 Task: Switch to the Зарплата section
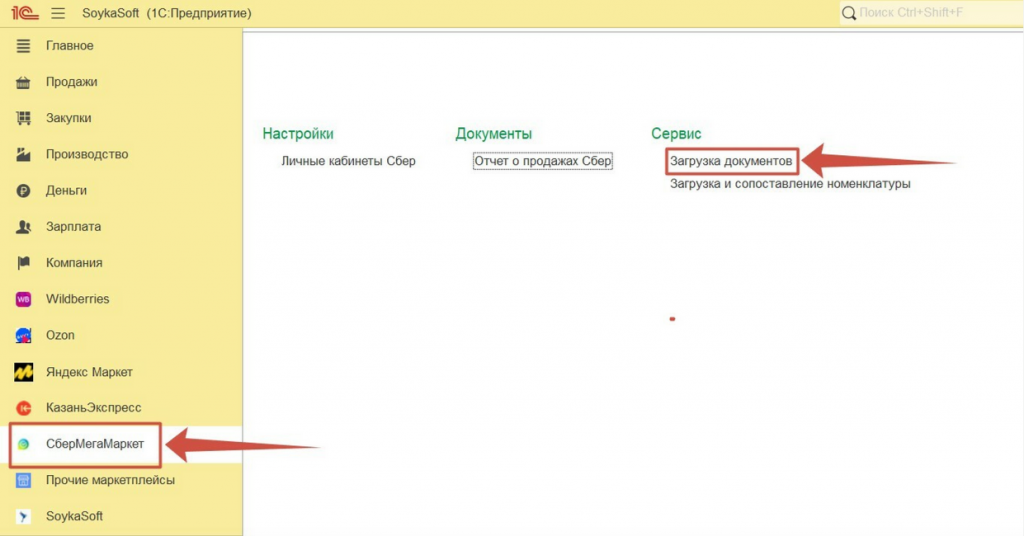[73, 227]
